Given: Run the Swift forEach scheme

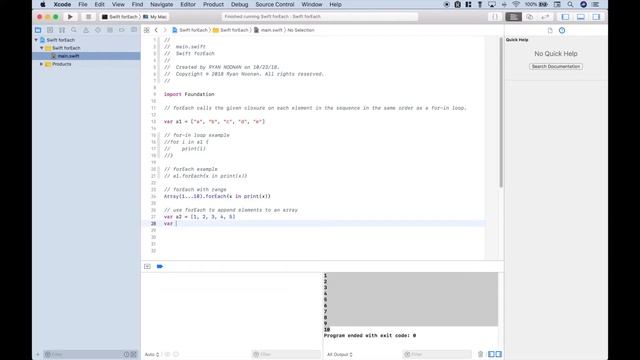Looking at the screenshot, I should (70, 17).
